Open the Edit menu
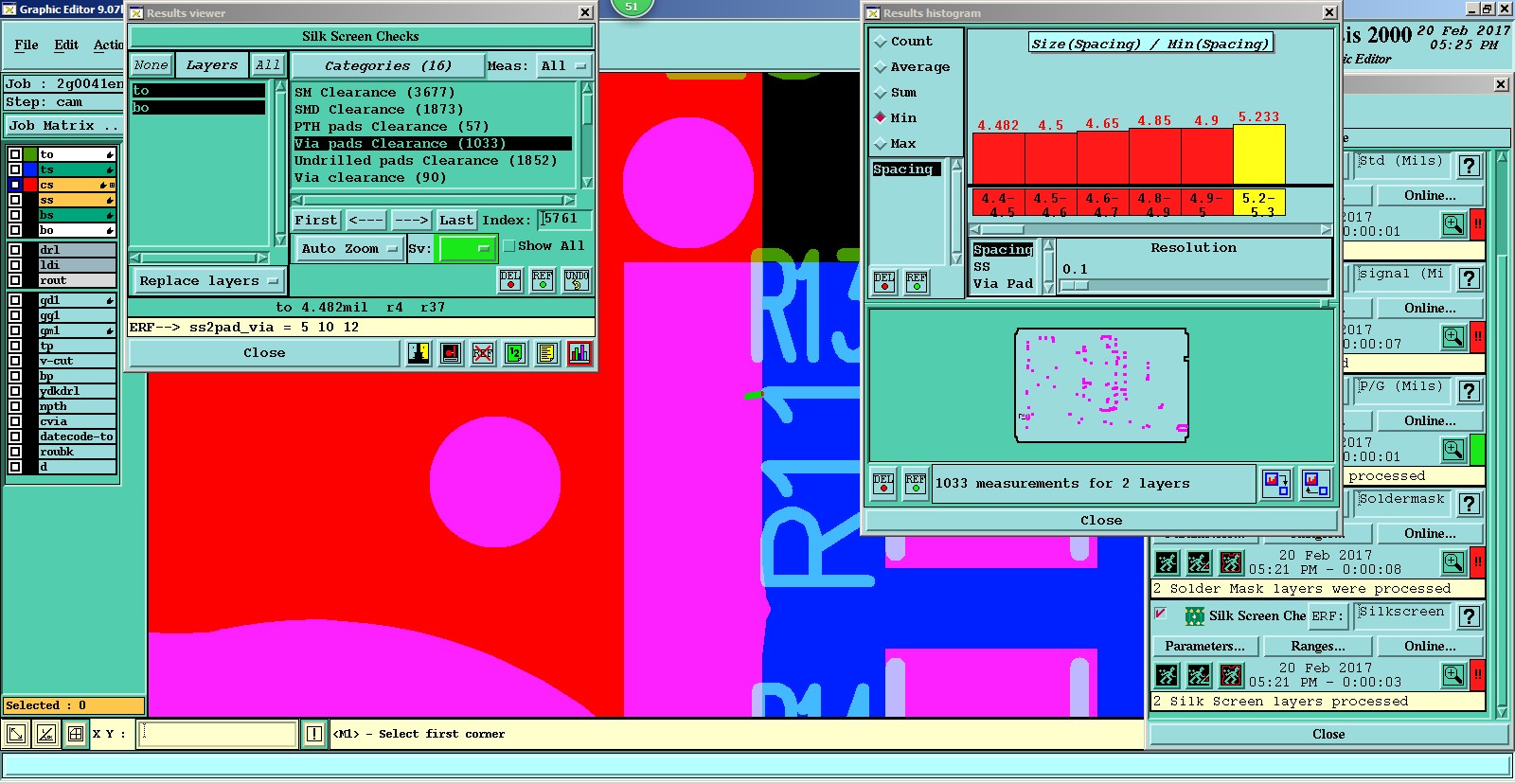 (x=66, y=45)
